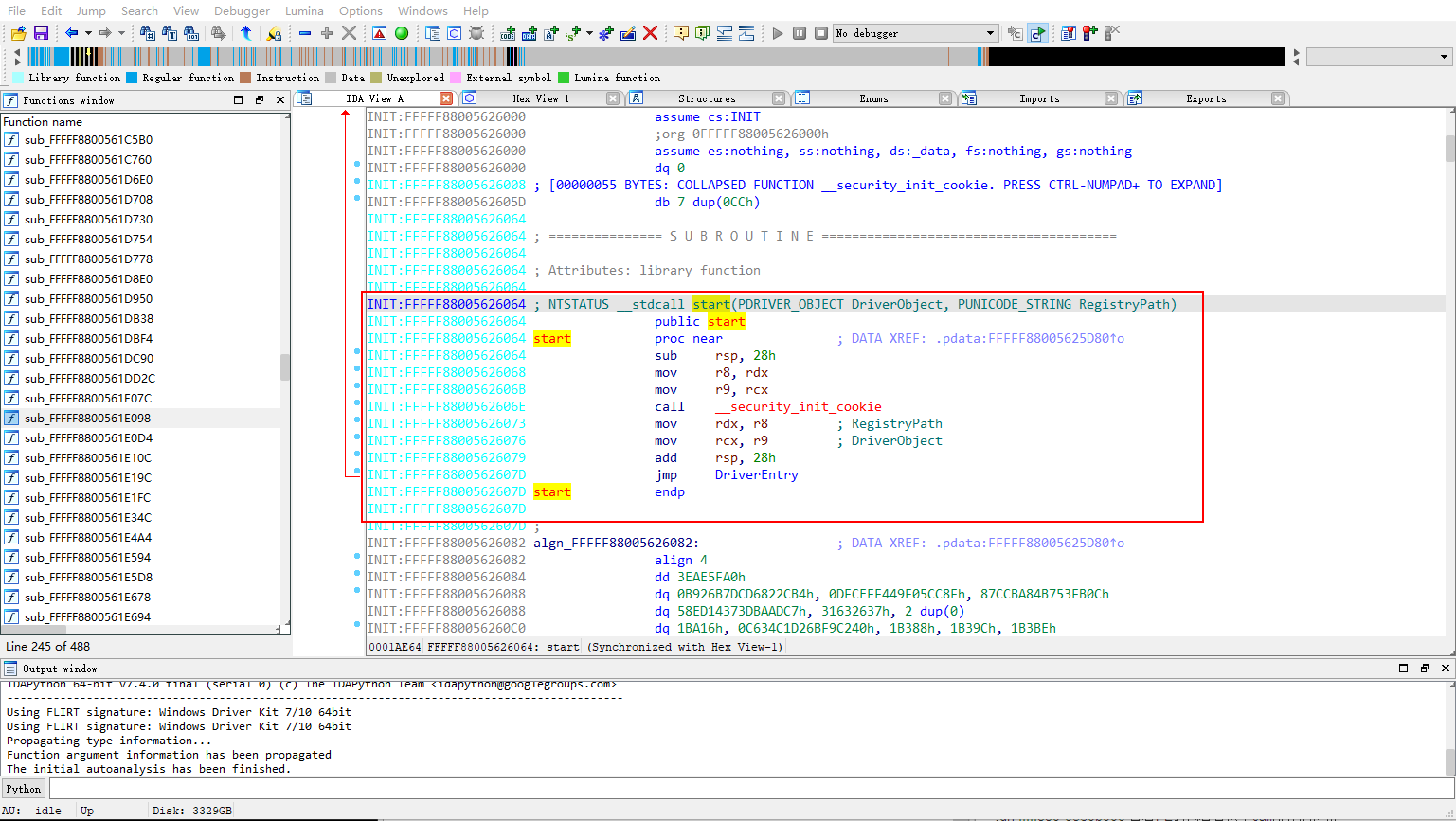Viewport: 1456px width, 821px height.
Task: Toggle breakpoint dot on 'jmp DriverEntry' line
Action: pyautogui.click(x=357, y=472)
